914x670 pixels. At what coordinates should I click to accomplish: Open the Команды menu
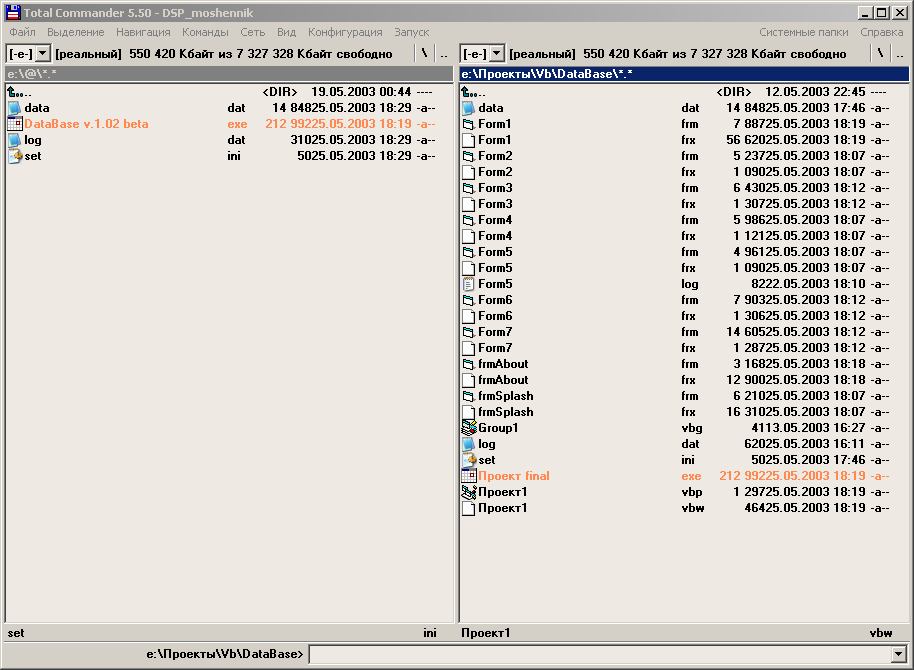click(205, 32)
